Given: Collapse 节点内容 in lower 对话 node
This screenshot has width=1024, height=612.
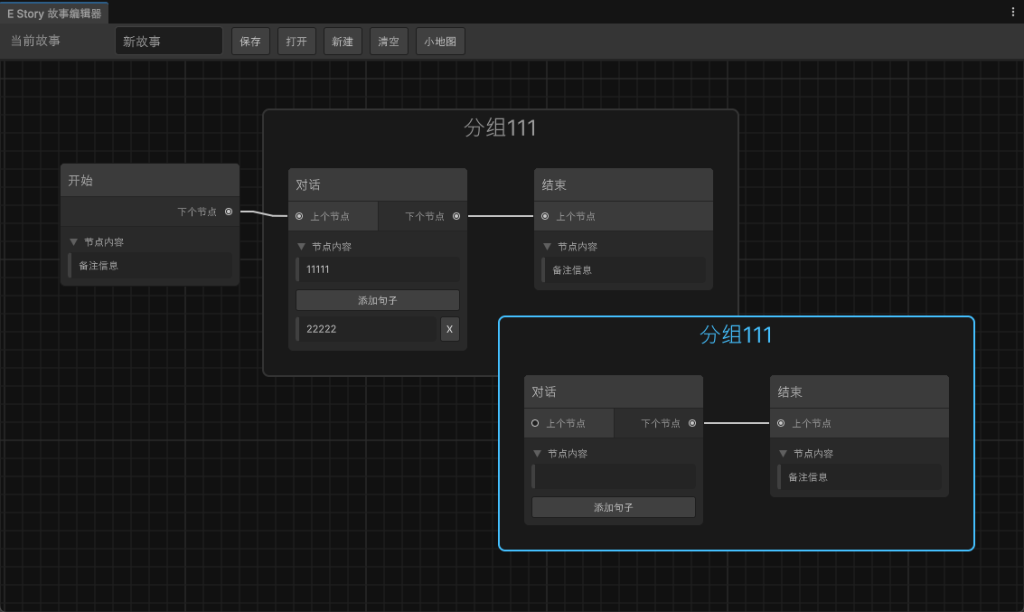Looking at the screenshot, I should pos(538,453).
